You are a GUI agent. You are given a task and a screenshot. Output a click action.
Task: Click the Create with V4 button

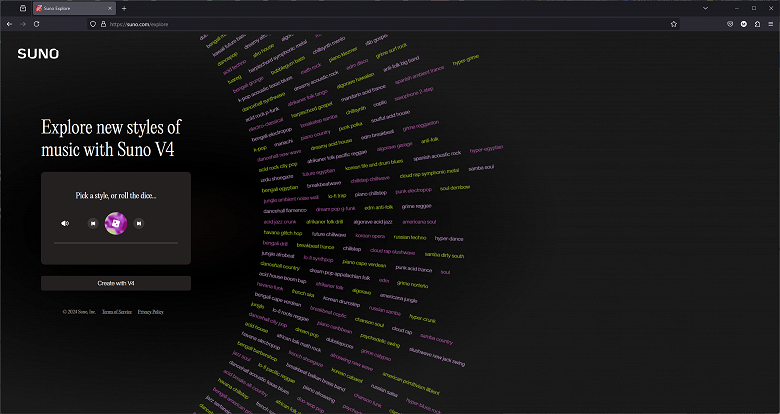(x=116, y=283)
